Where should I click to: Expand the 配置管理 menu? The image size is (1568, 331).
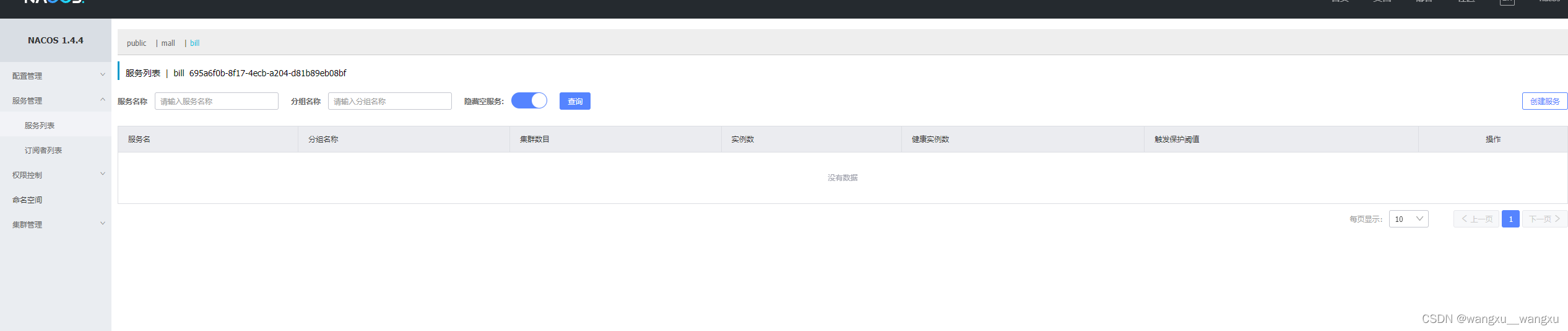[56, 76]
